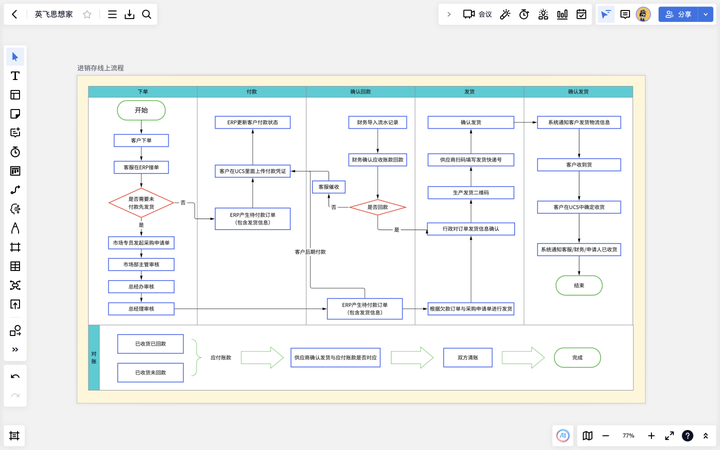Toggle the collaborator cursor display button
The height and width of the screenshot is (450, 720).
(x=606, y=14)
